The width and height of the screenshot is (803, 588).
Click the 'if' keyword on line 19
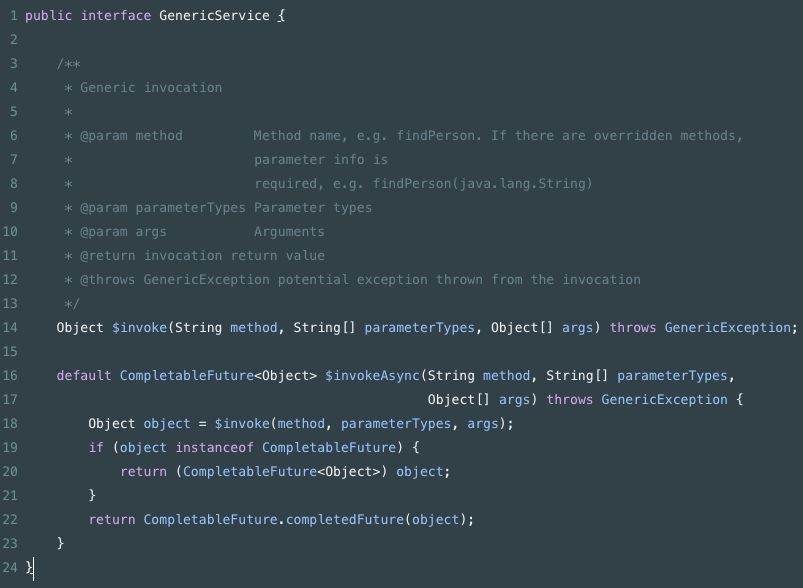[x=96, y=448]
